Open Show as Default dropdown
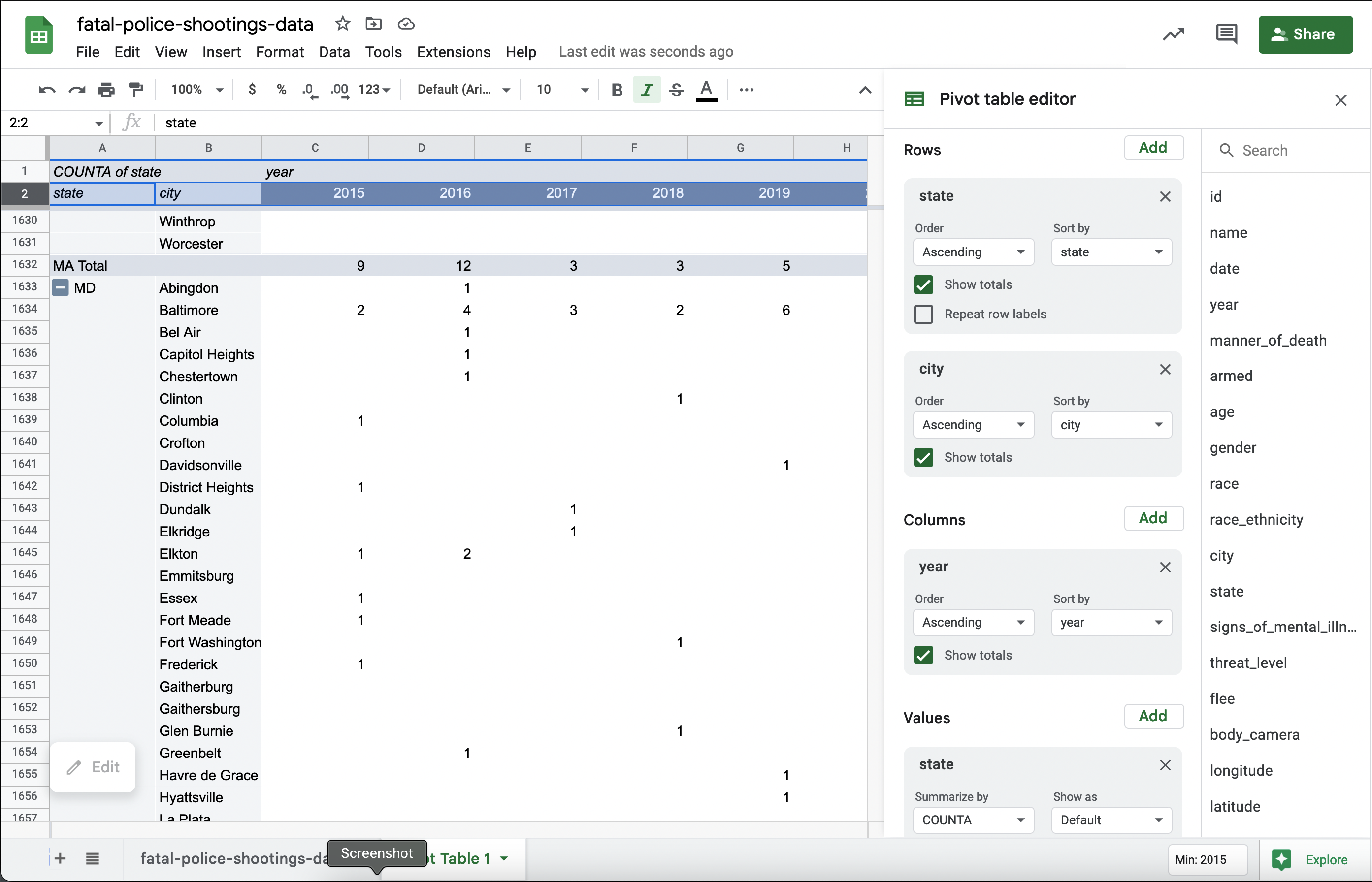This screenshot has width=1372, height=882. pyautogui.click(x=1111, y=820)
